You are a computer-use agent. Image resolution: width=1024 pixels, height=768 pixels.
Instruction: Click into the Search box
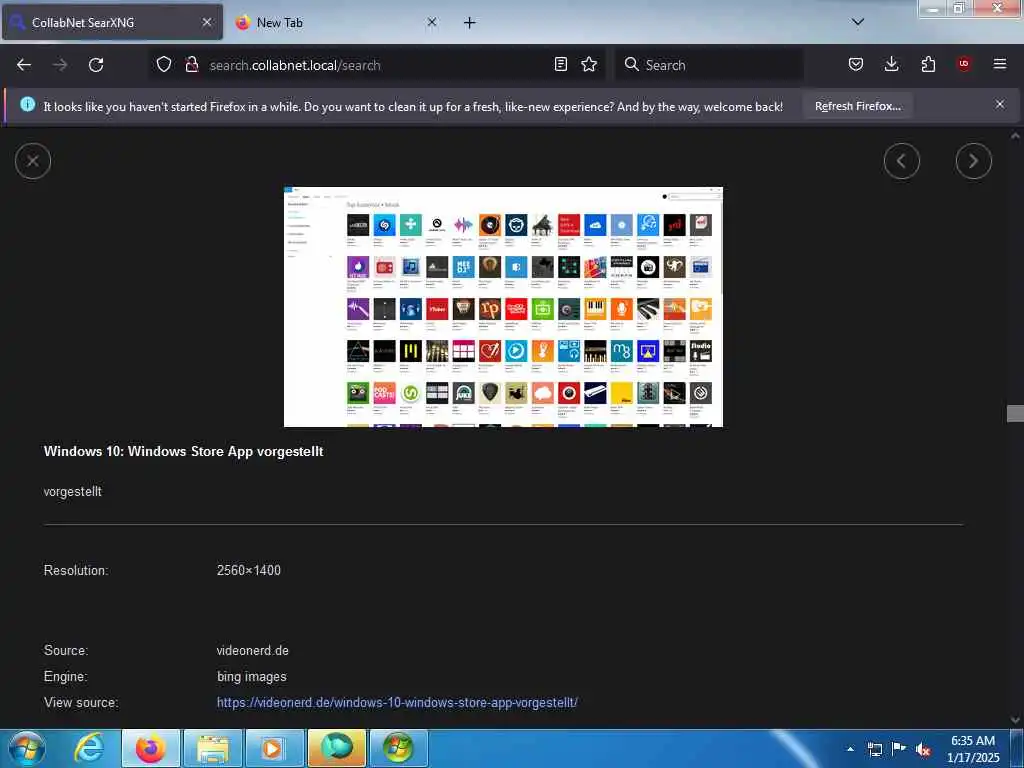click(x=709, y=65)
